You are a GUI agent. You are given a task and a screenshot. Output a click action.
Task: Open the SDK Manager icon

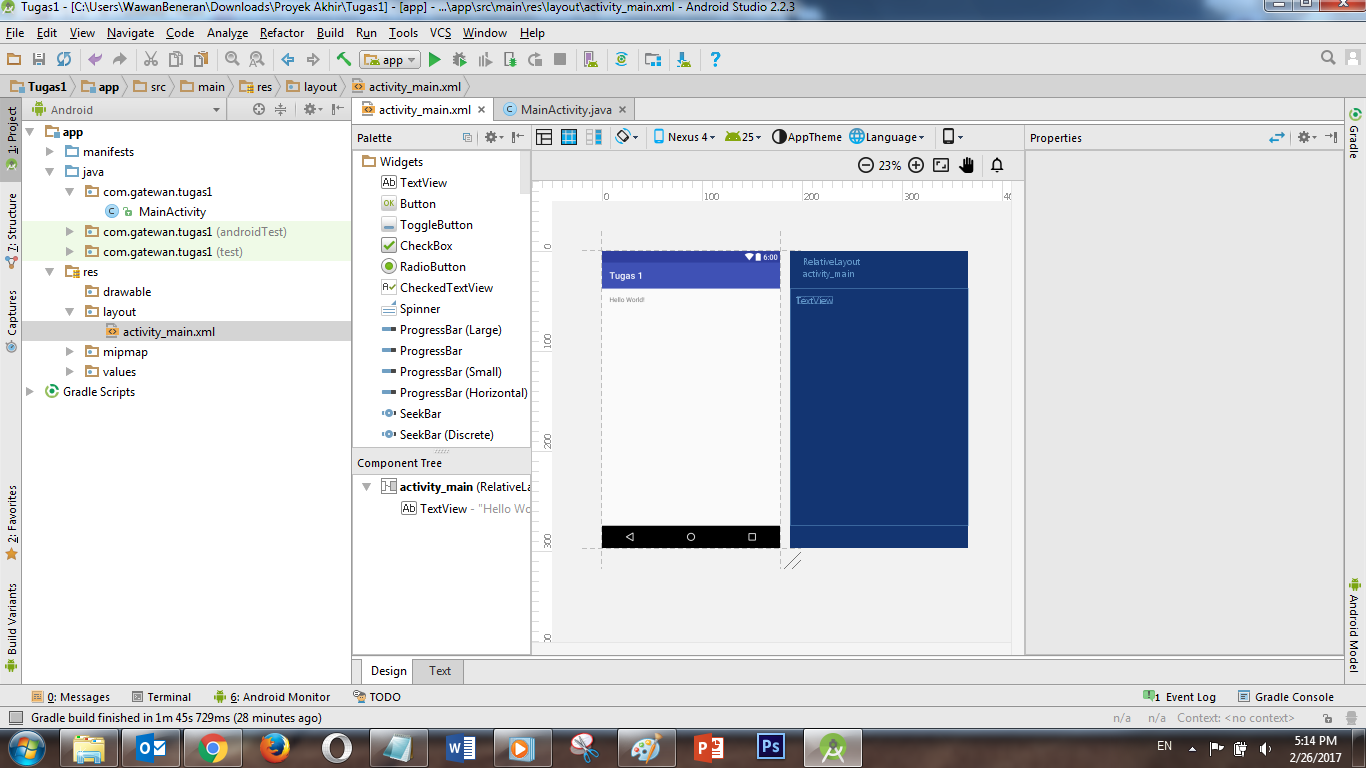click(x=683, y=60)
